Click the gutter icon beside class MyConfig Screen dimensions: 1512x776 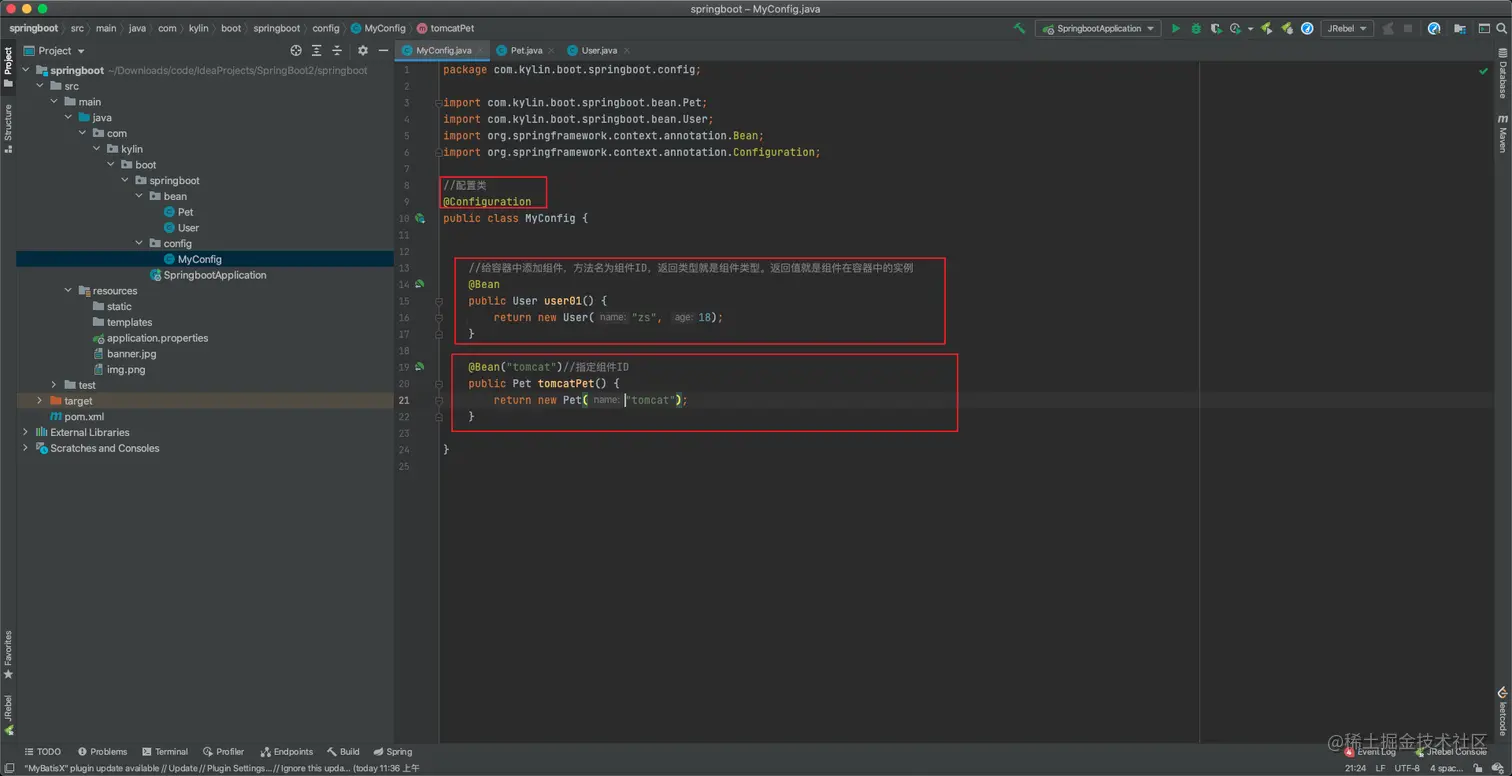tap(420, 218)
